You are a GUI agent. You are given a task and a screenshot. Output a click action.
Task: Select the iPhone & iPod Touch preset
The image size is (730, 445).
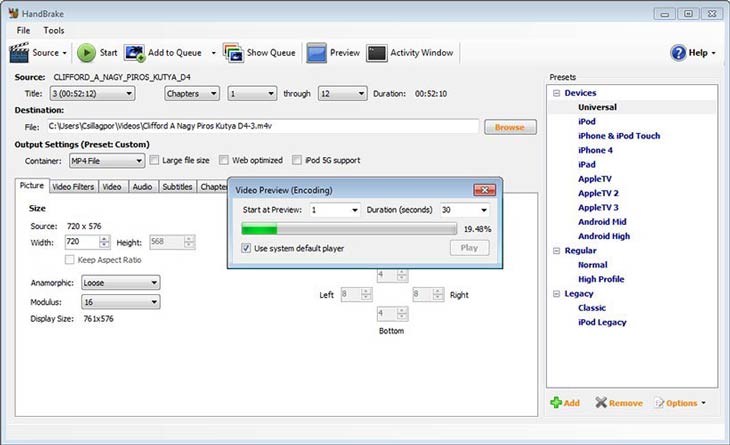619,136
